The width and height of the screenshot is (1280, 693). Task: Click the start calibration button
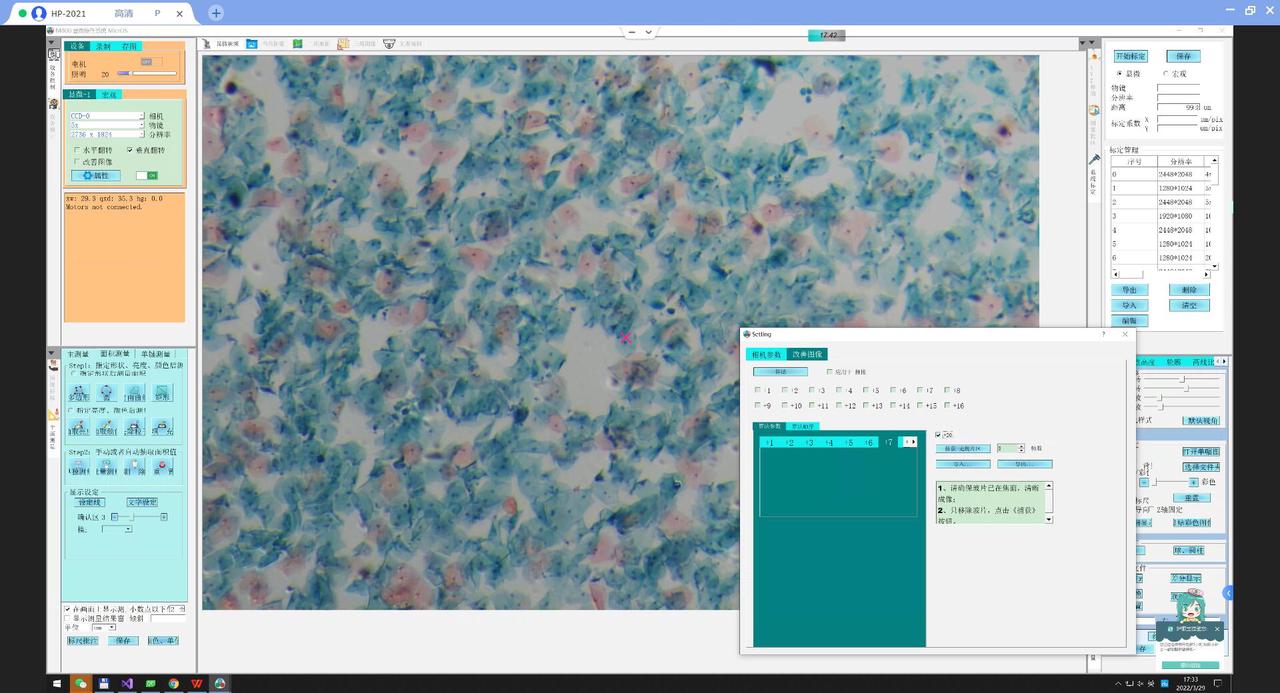1130,56
